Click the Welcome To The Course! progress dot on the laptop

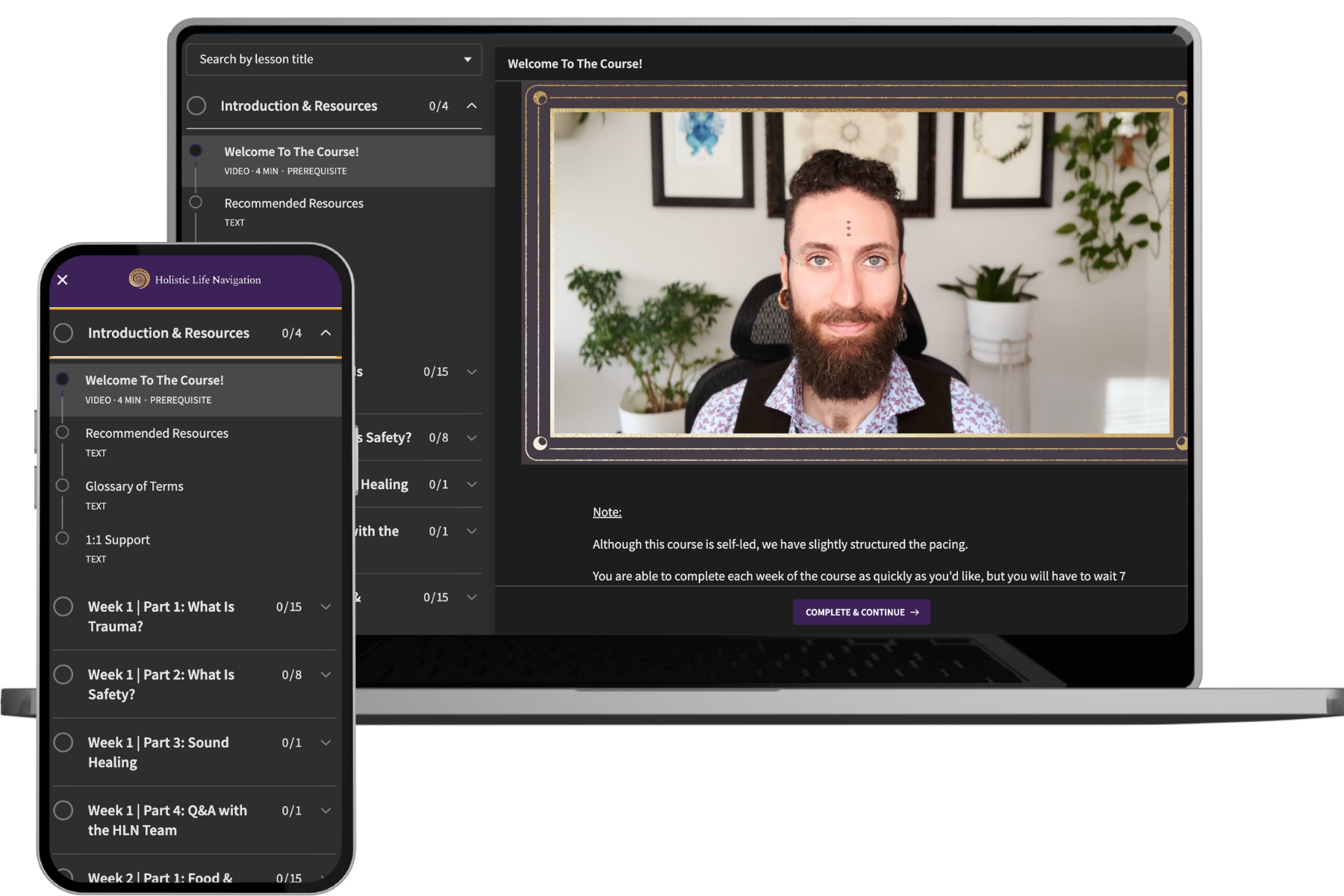[196, 150]
